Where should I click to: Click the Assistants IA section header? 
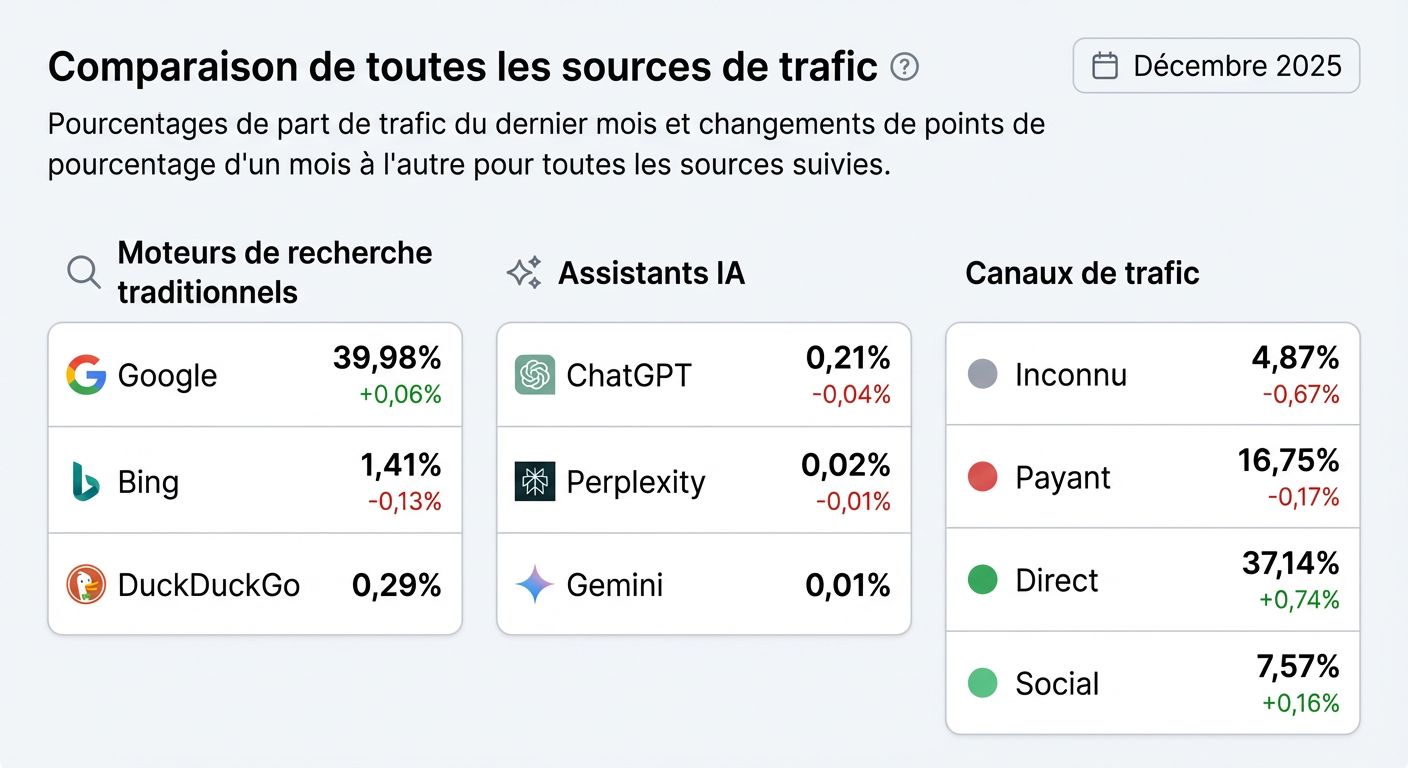point(652,272)
